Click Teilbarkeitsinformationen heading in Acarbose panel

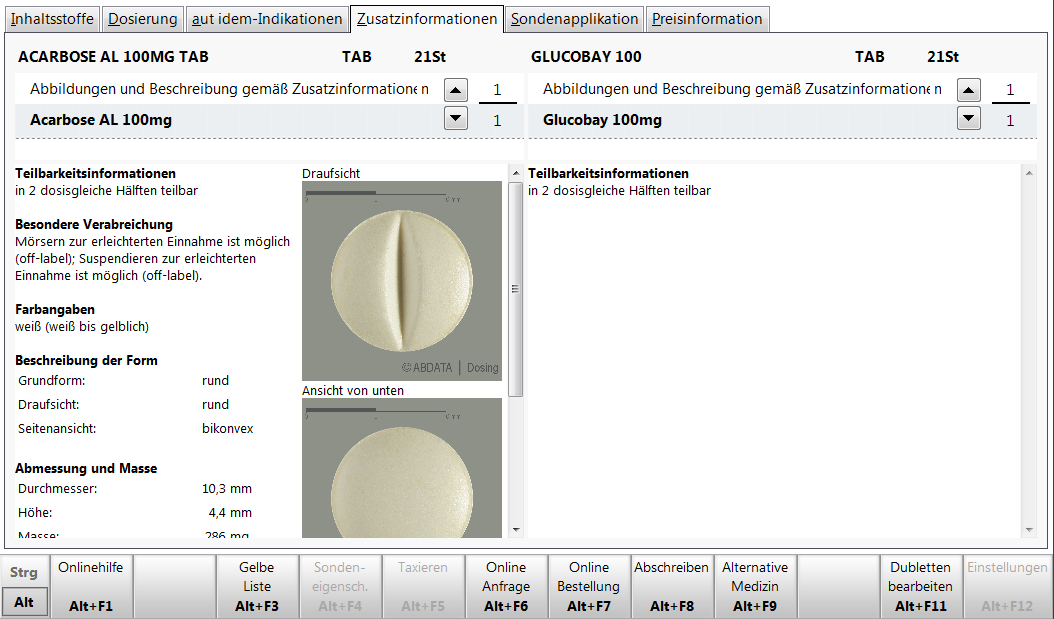[95, 173]
